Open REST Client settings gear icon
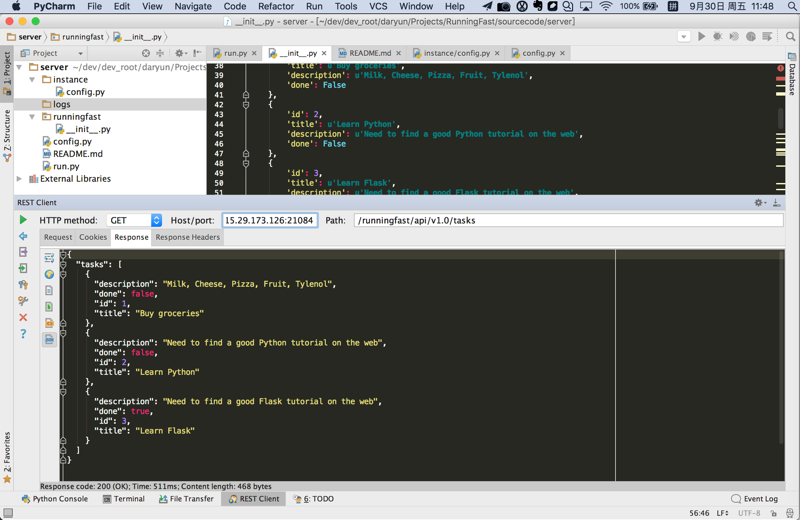 759,203
